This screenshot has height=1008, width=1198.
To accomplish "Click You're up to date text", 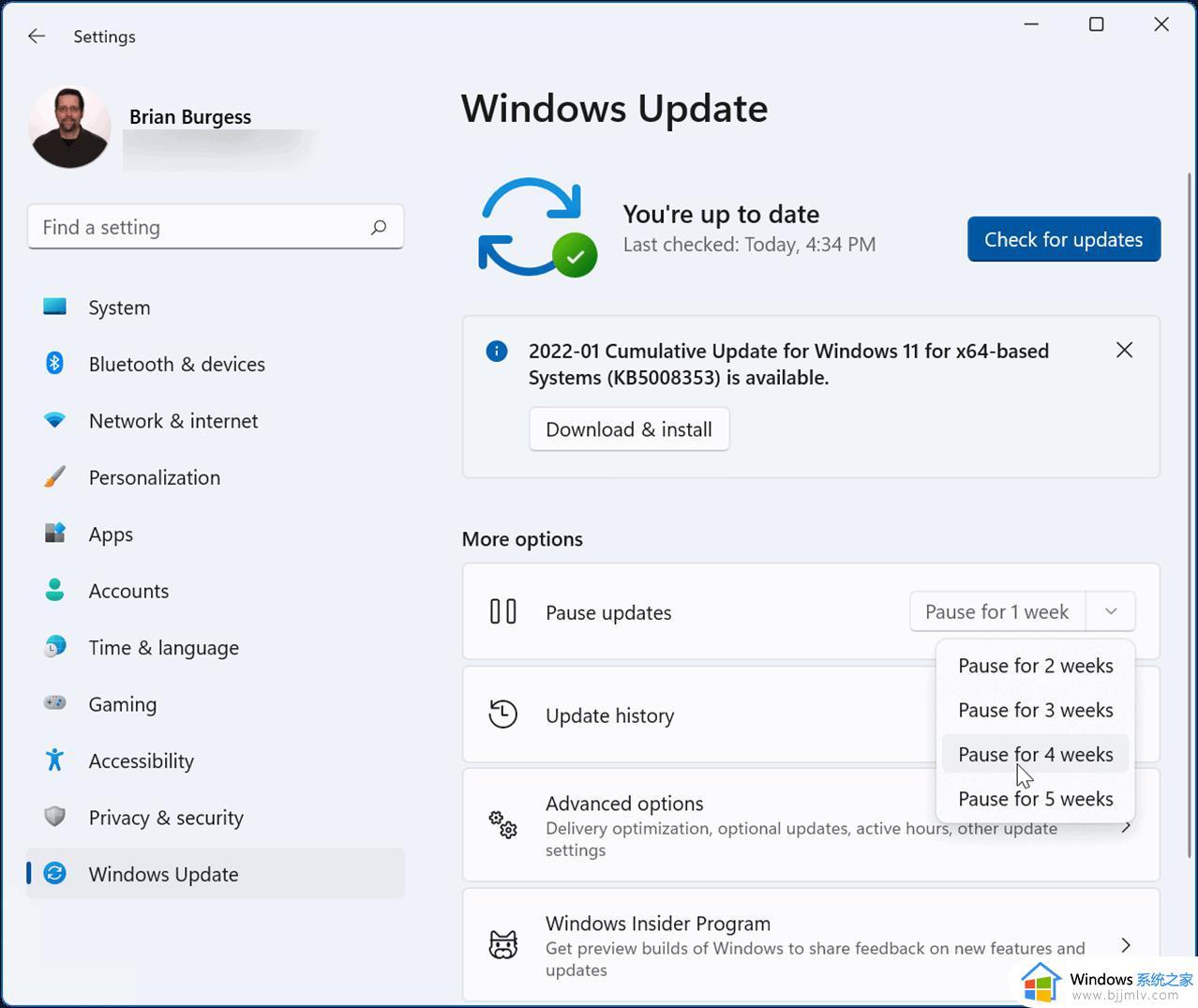I will click(x=722, y=214).
